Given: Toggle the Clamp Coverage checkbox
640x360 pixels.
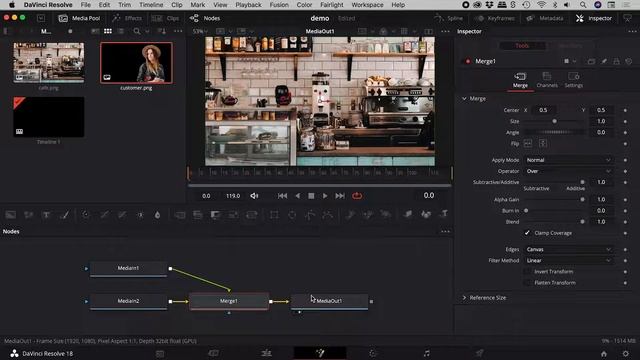Looking at the screenshot, I should click(527, 233).
